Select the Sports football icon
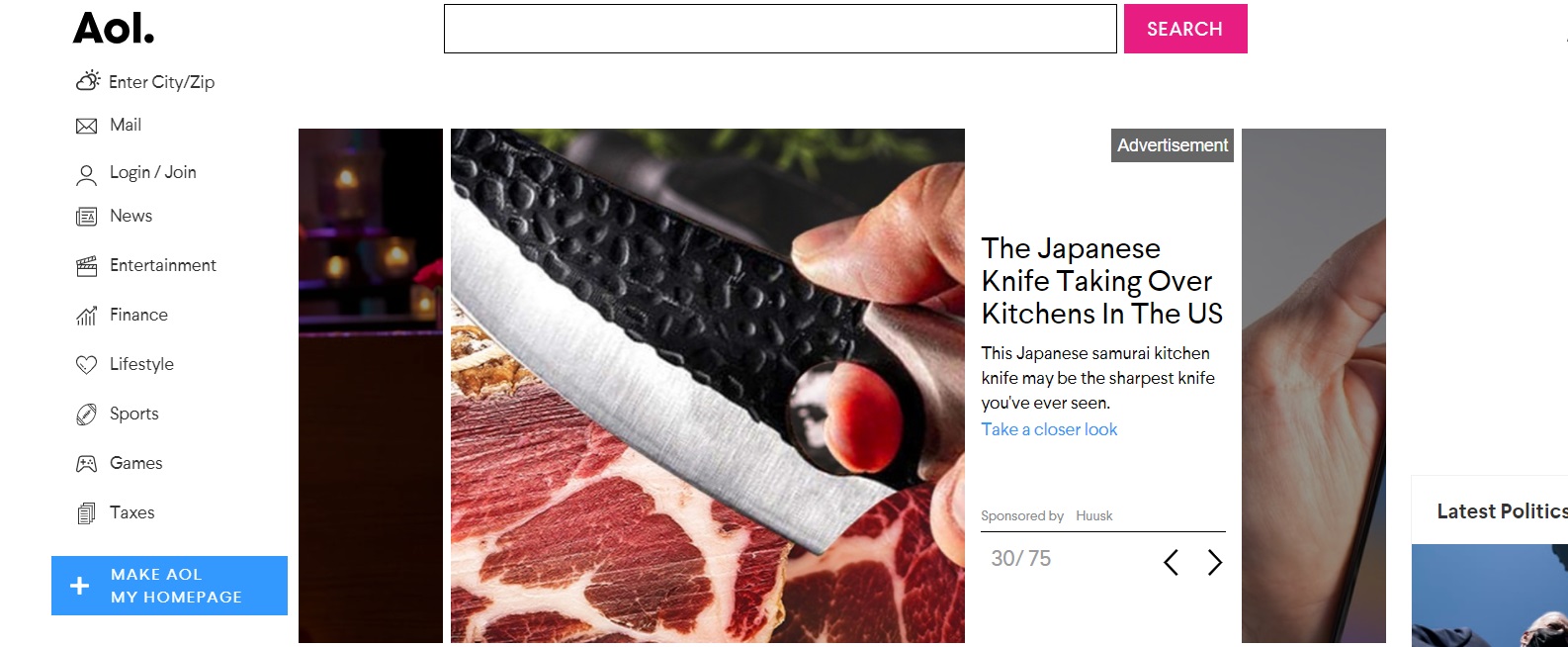Screen dimensions: 1568x647 pyautogui.click(x=87, y=415)
